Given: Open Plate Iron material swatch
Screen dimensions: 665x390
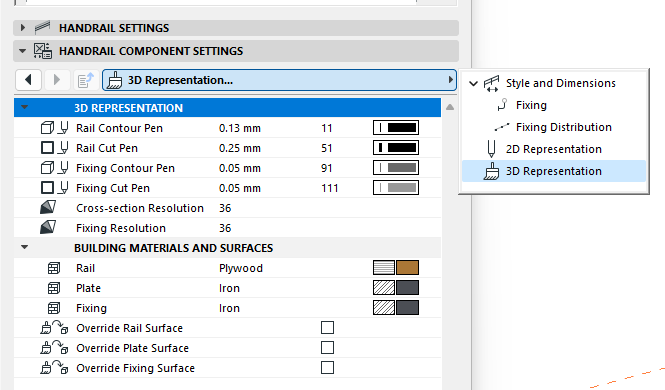Looking at the screenshot, I should 396,287.
